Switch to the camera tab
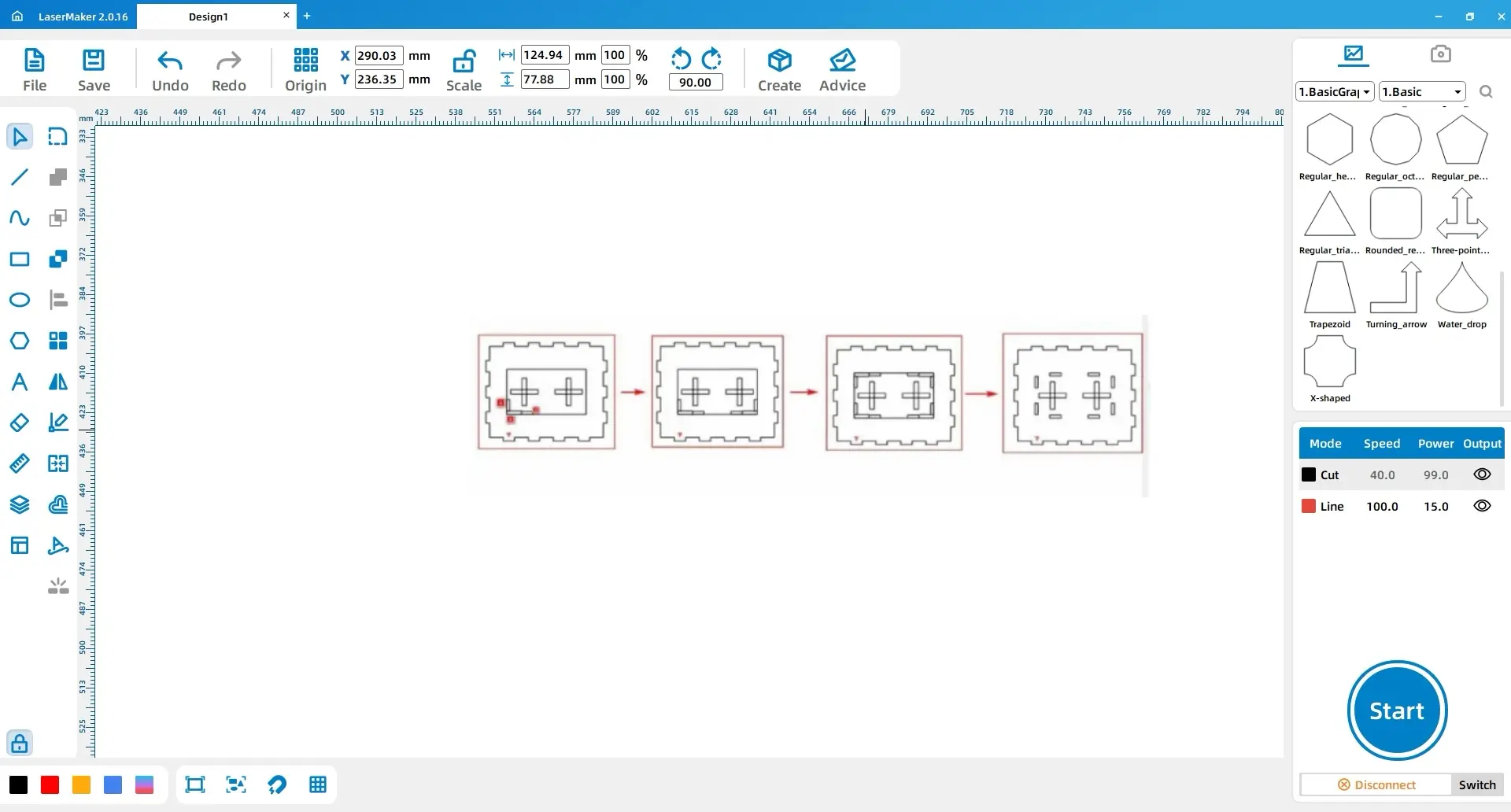 (1440, 54)
